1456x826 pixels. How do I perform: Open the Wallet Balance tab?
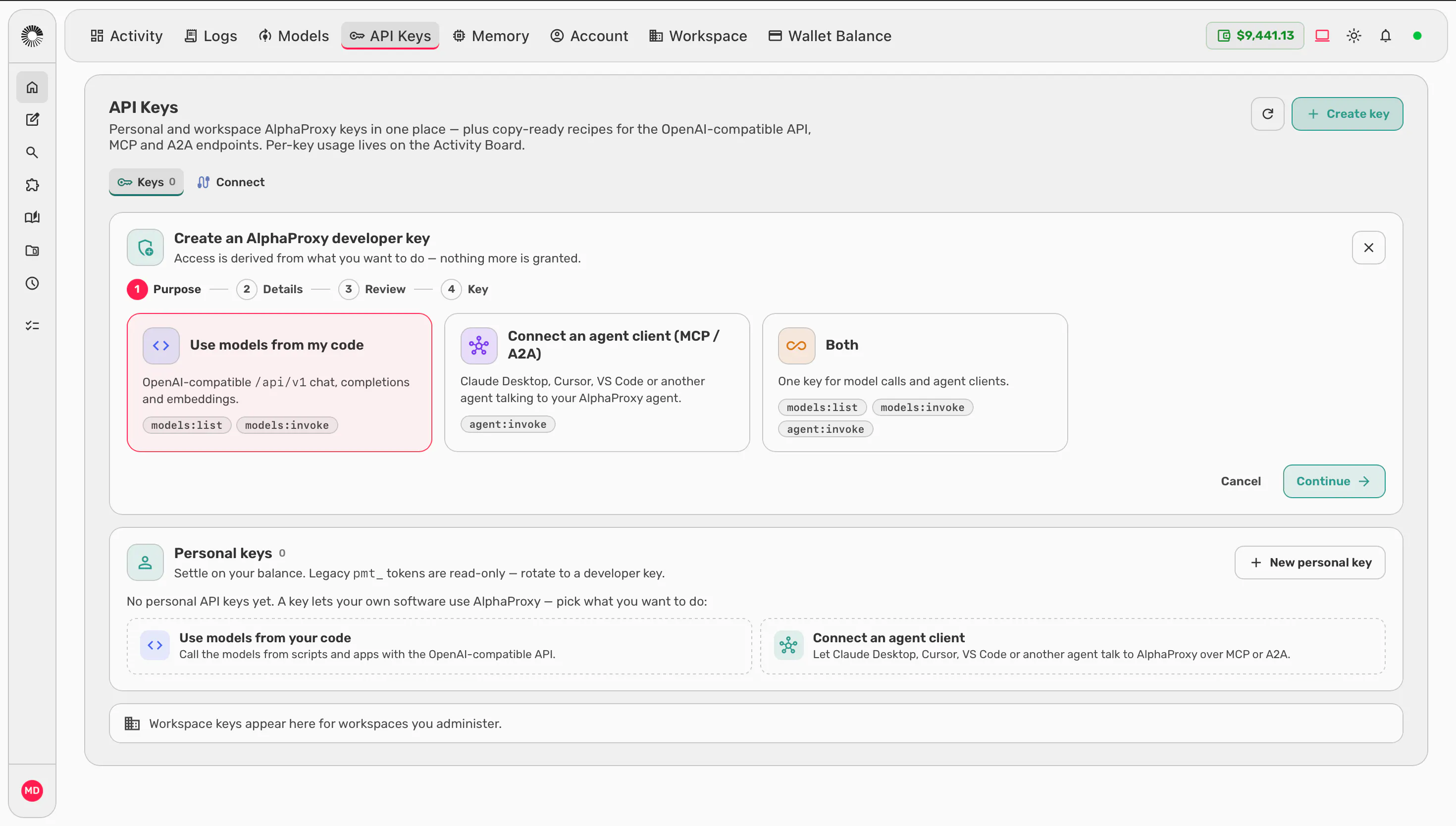tap(830, 36)
